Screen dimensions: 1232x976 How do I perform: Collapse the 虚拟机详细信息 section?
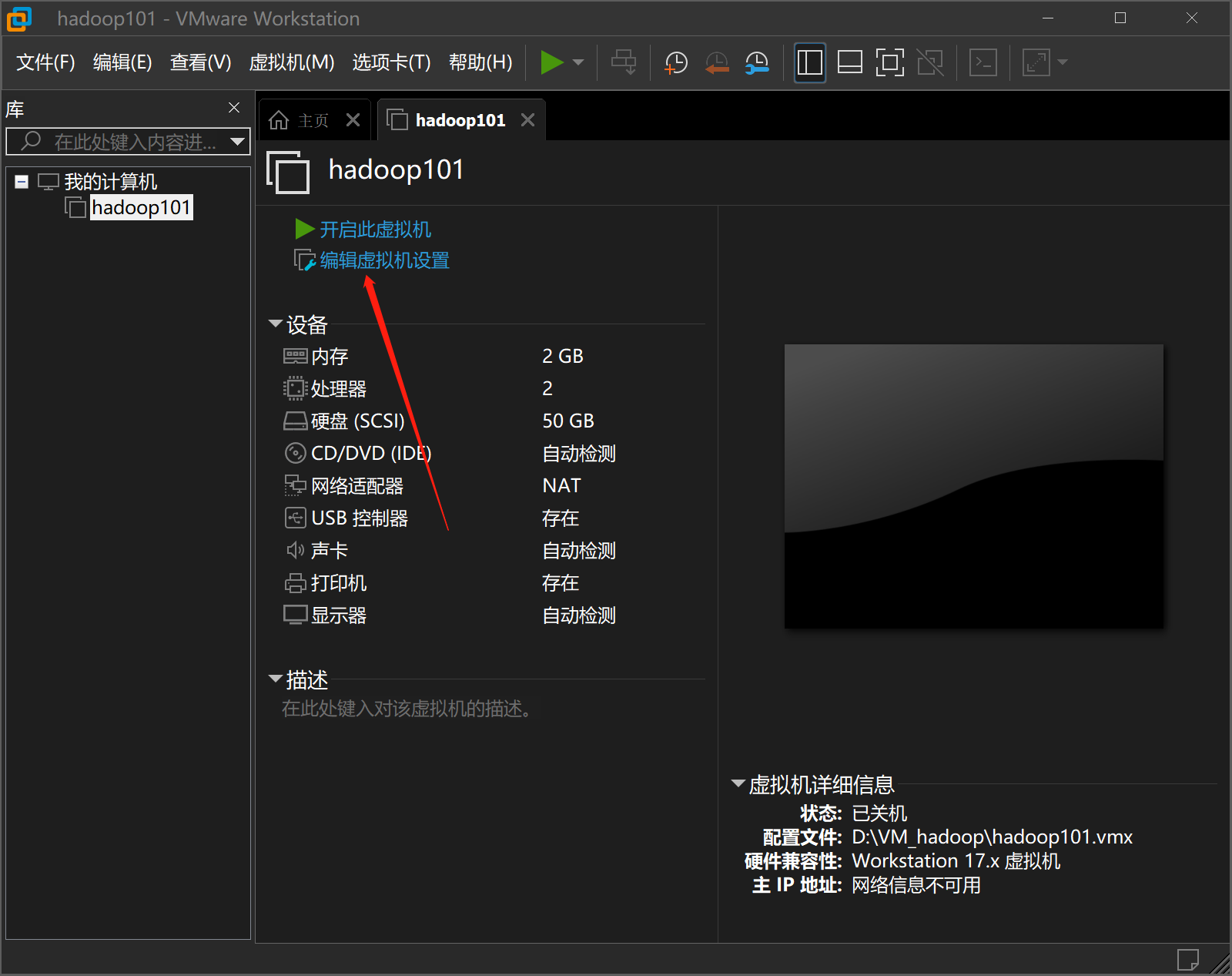click(738, 783)
